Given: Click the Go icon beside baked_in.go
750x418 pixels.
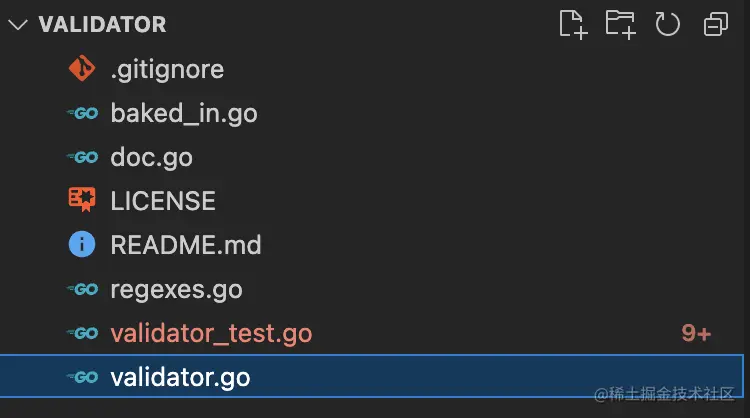Looking at the screenshot, I should click(81, 113).
